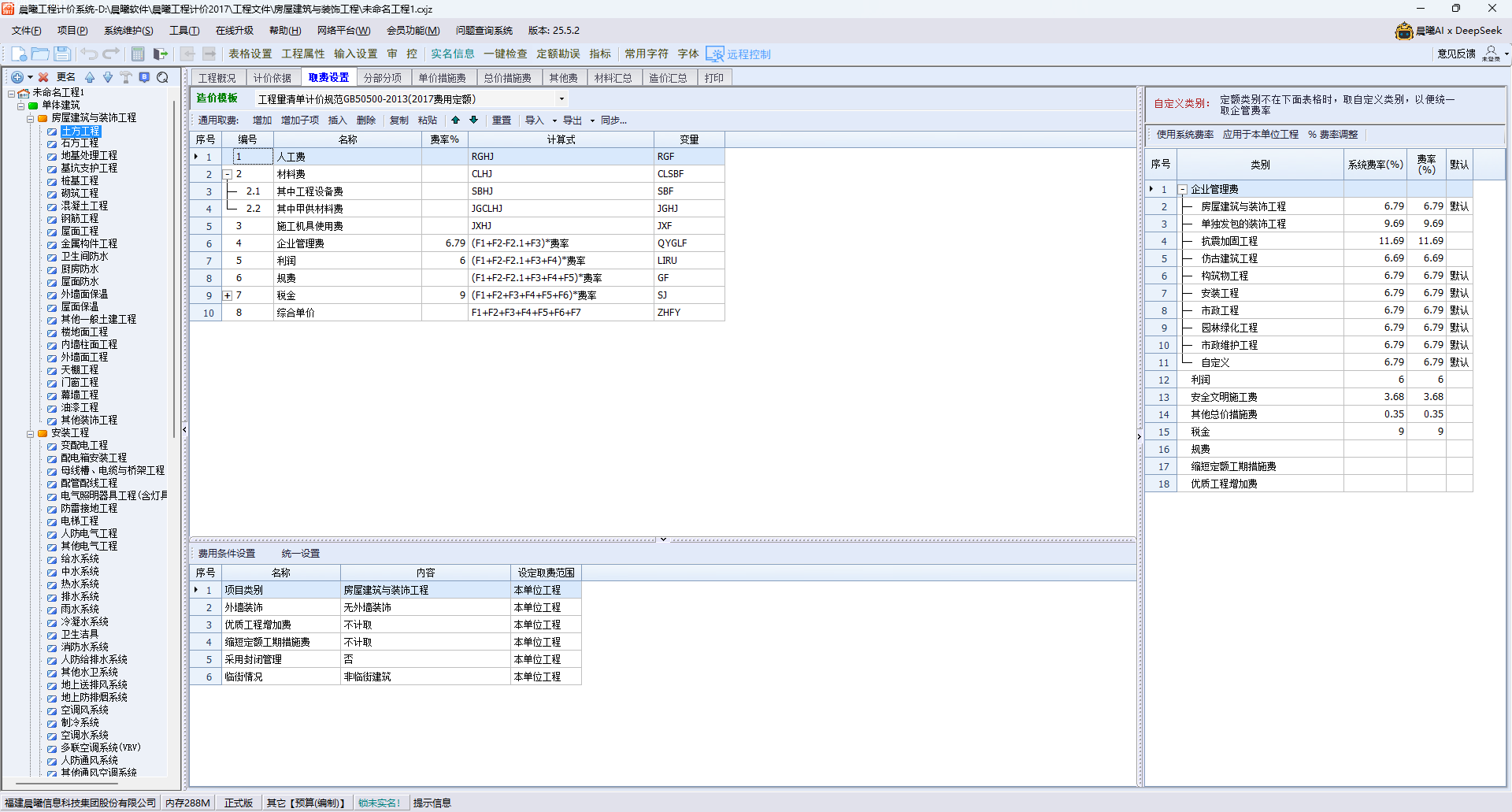Select 石方工程 tree node
This screenshot has height=812, width=1512.
point(80,143)
